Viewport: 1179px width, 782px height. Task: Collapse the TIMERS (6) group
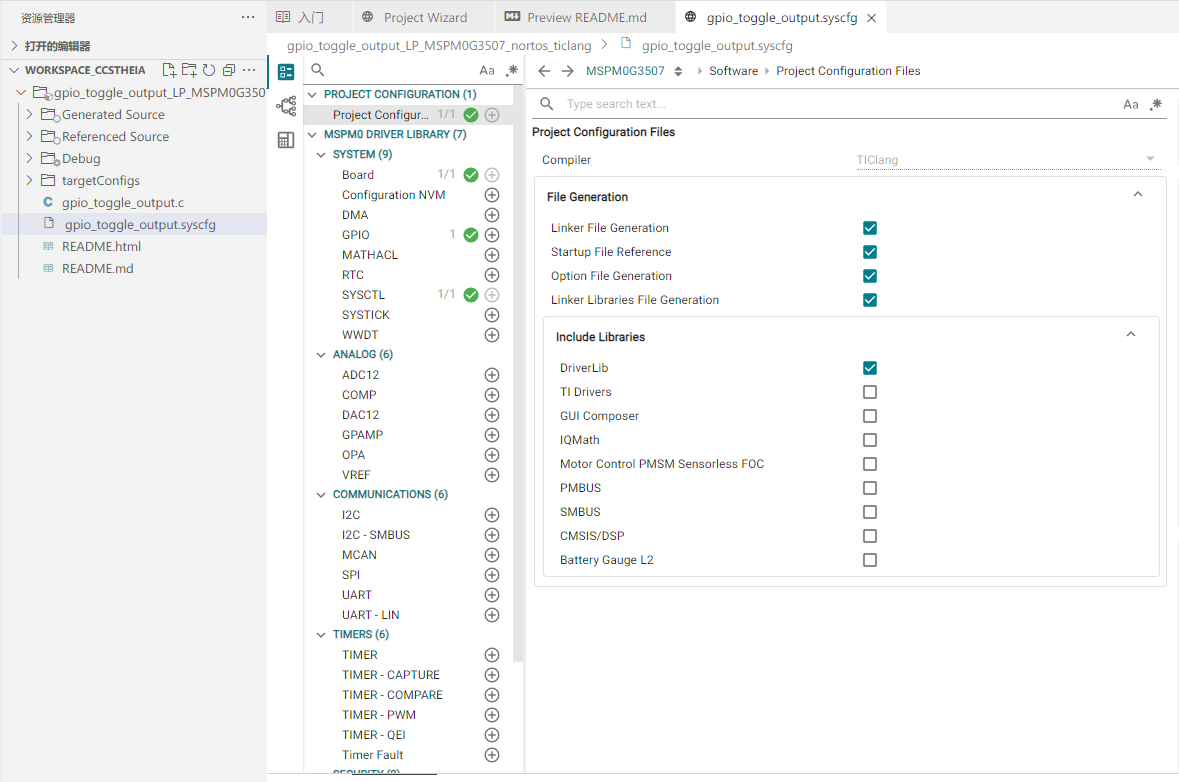(x=321, y=635)
